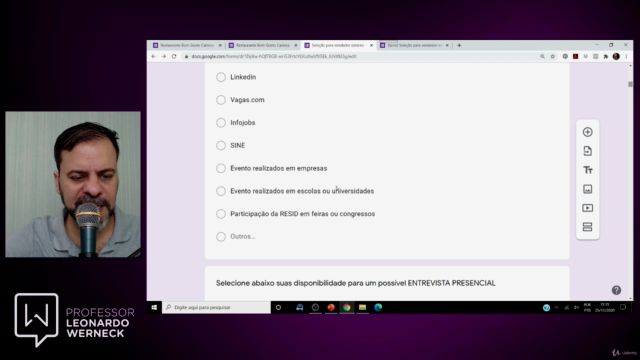This screenshot has width=640, height=360.
Task: Open Windows Start menu
Action: coord(154,307)
